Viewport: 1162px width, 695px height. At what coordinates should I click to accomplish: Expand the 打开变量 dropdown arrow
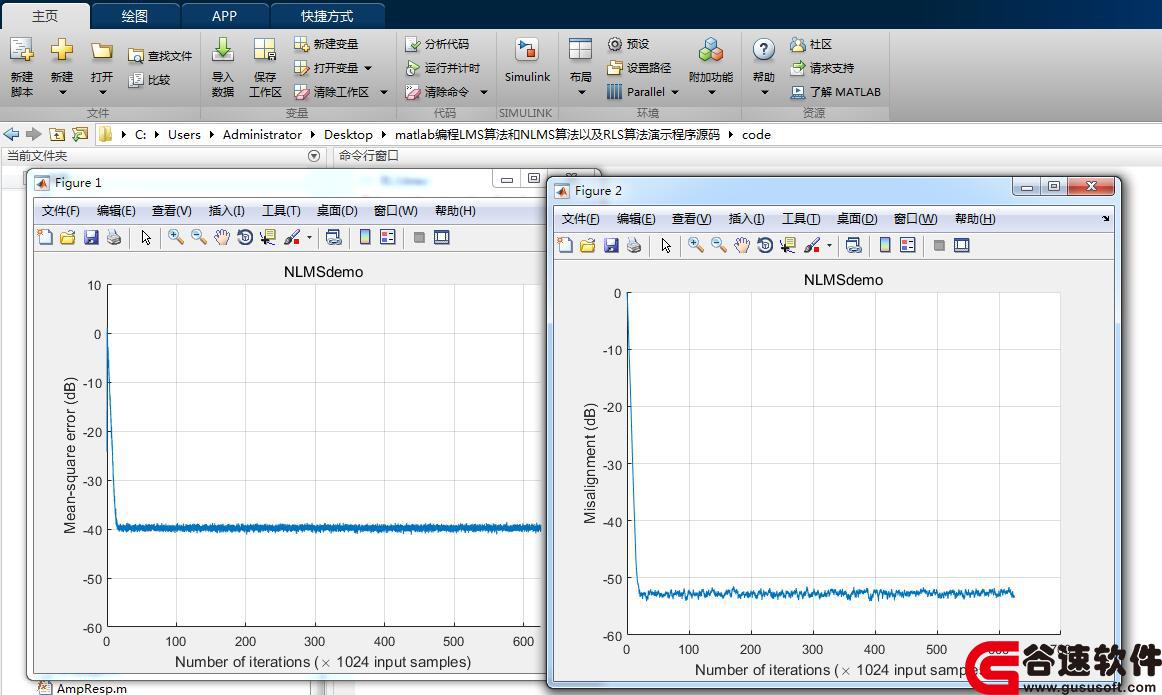click(x=368, y=68)
